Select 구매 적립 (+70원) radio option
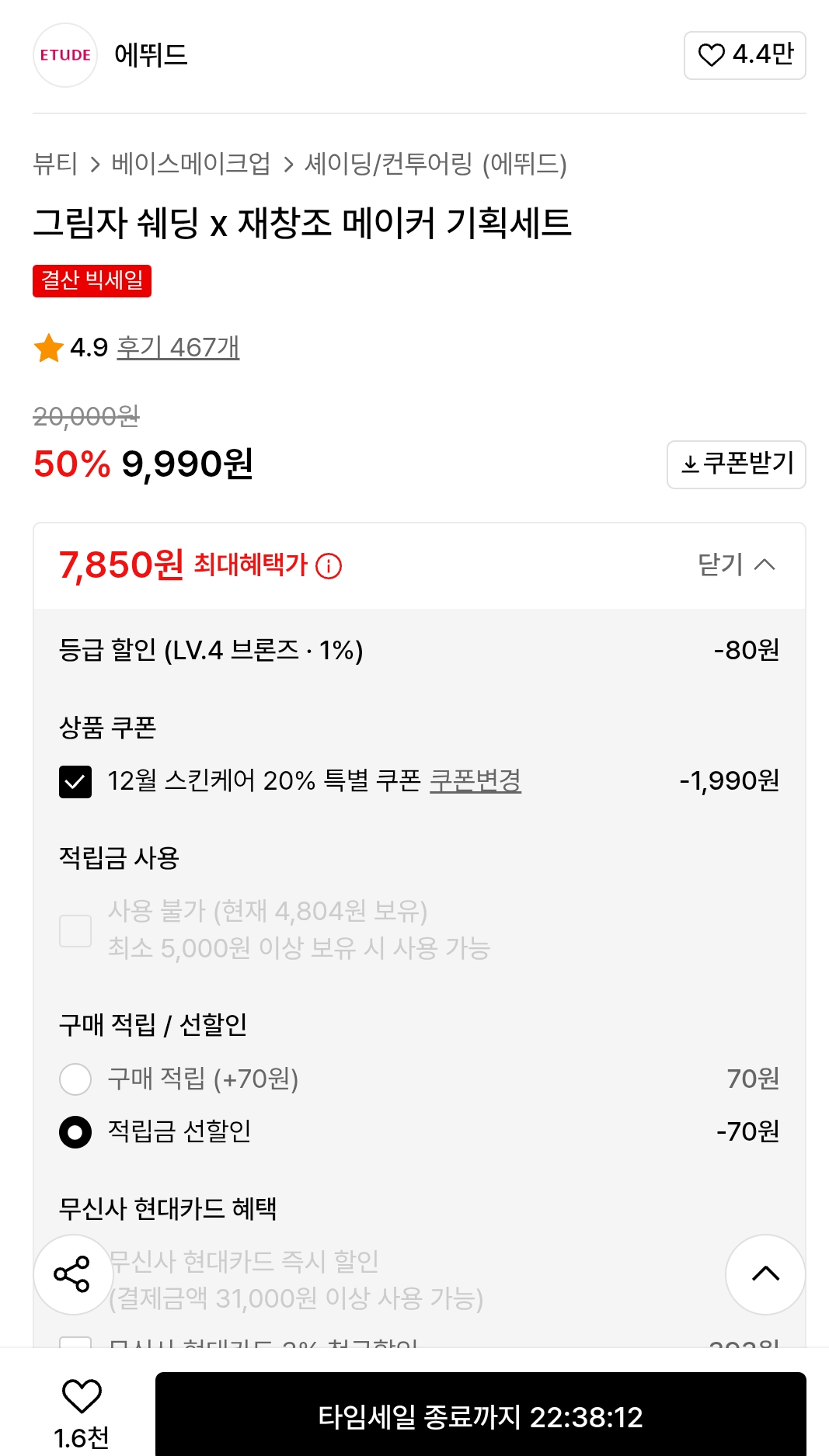 pos(75,1079)
